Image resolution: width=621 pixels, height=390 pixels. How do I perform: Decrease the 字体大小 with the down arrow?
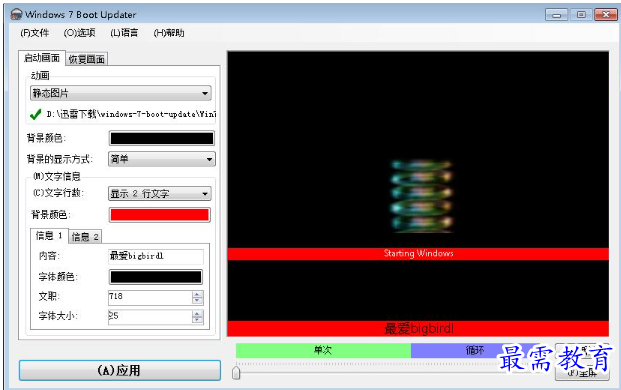coord(197,320)
